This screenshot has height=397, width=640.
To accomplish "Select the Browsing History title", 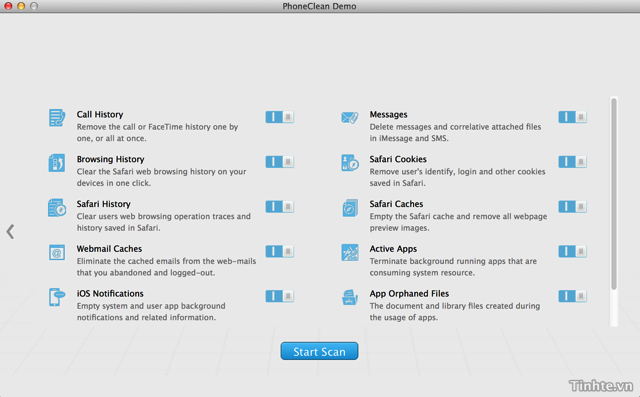I will pos(111,159).
